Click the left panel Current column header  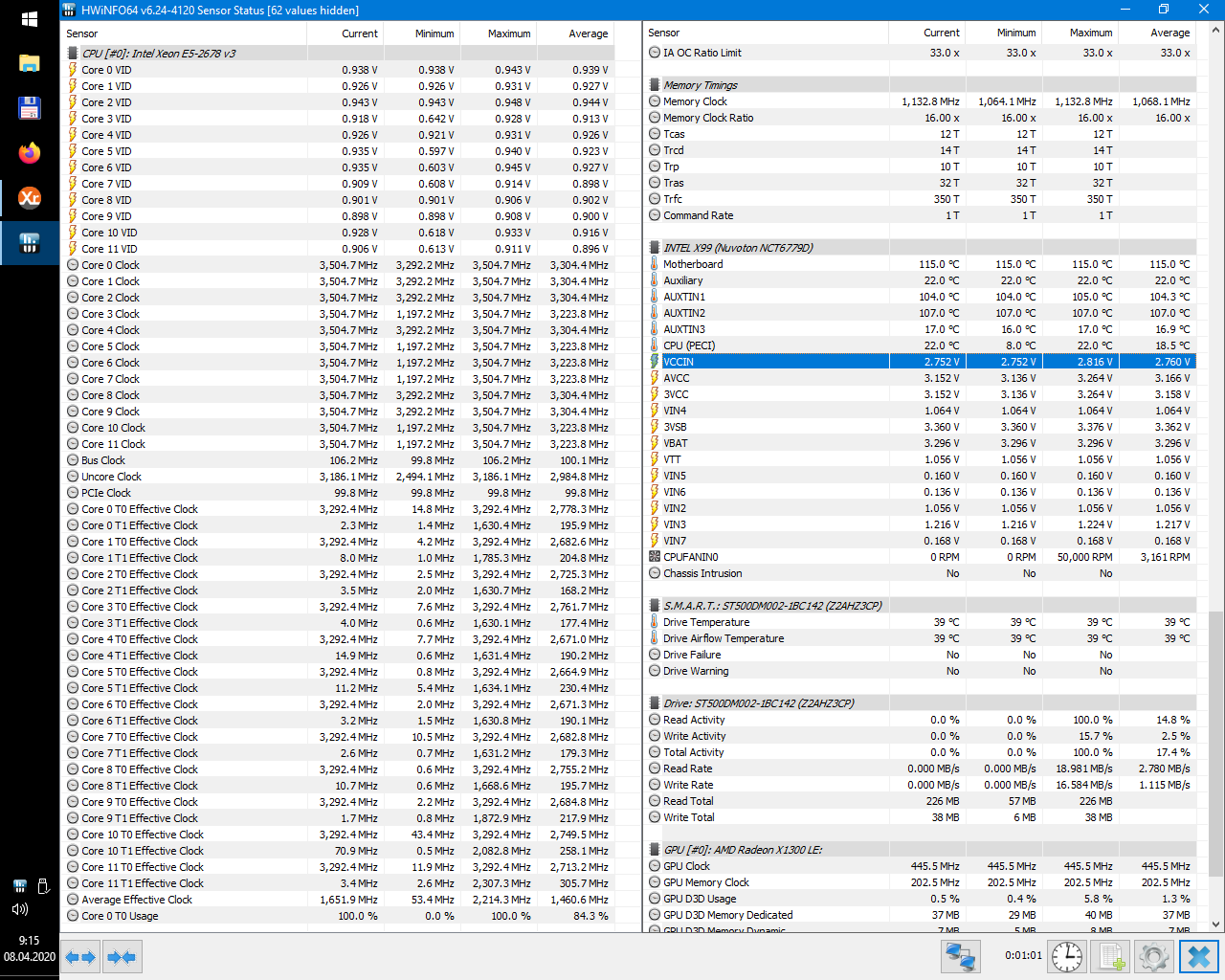345,33
